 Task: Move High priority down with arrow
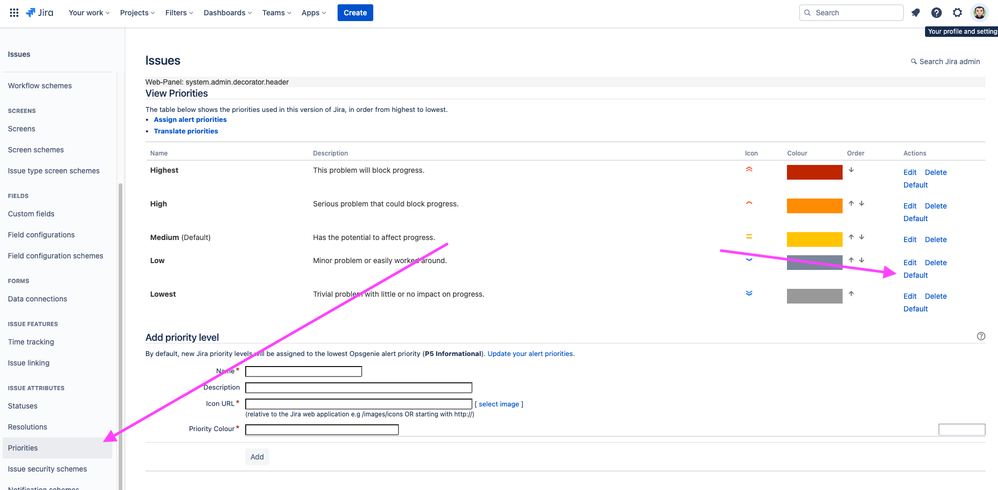coord(862,204)
